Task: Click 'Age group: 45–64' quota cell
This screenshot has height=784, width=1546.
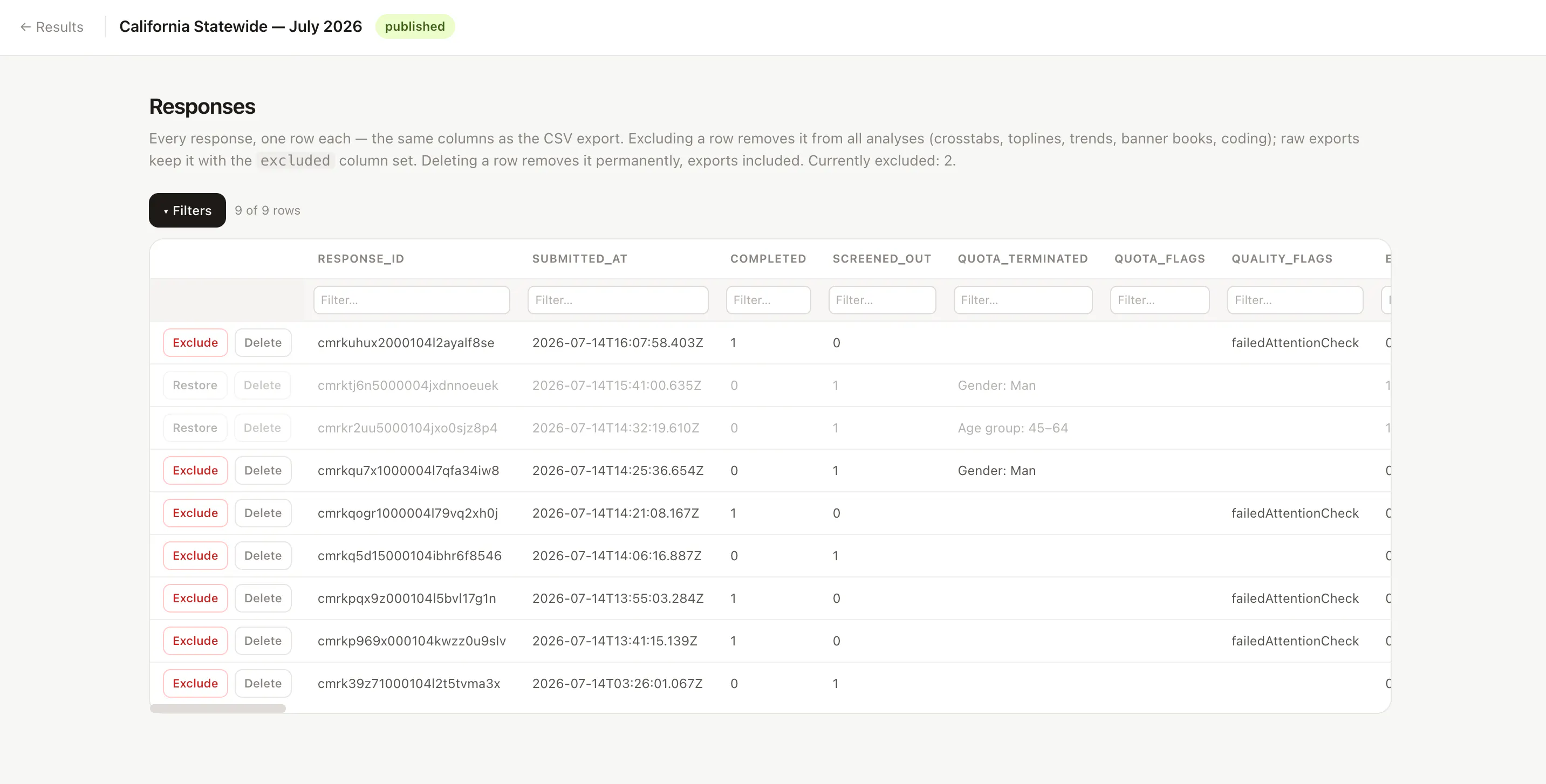Action: click(1013, 428)
